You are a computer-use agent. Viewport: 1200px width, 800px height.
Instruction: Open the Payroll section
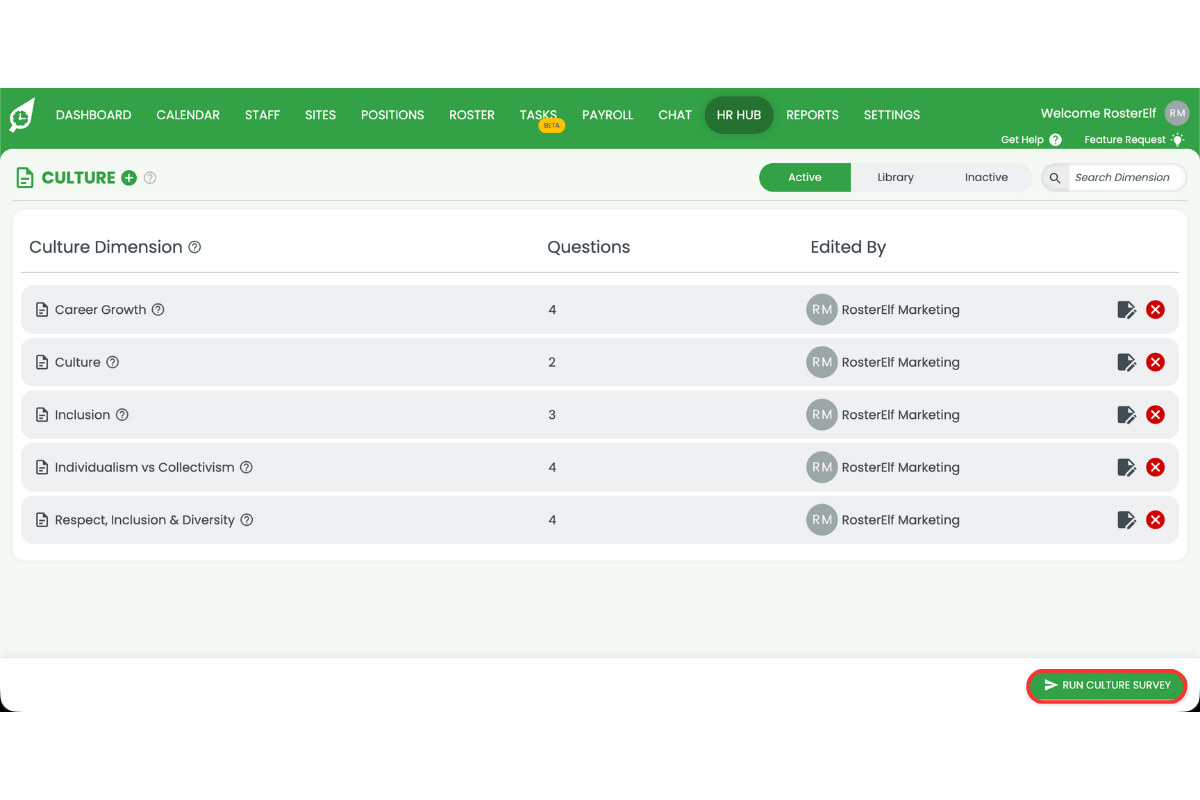click(x=608, y=115)
